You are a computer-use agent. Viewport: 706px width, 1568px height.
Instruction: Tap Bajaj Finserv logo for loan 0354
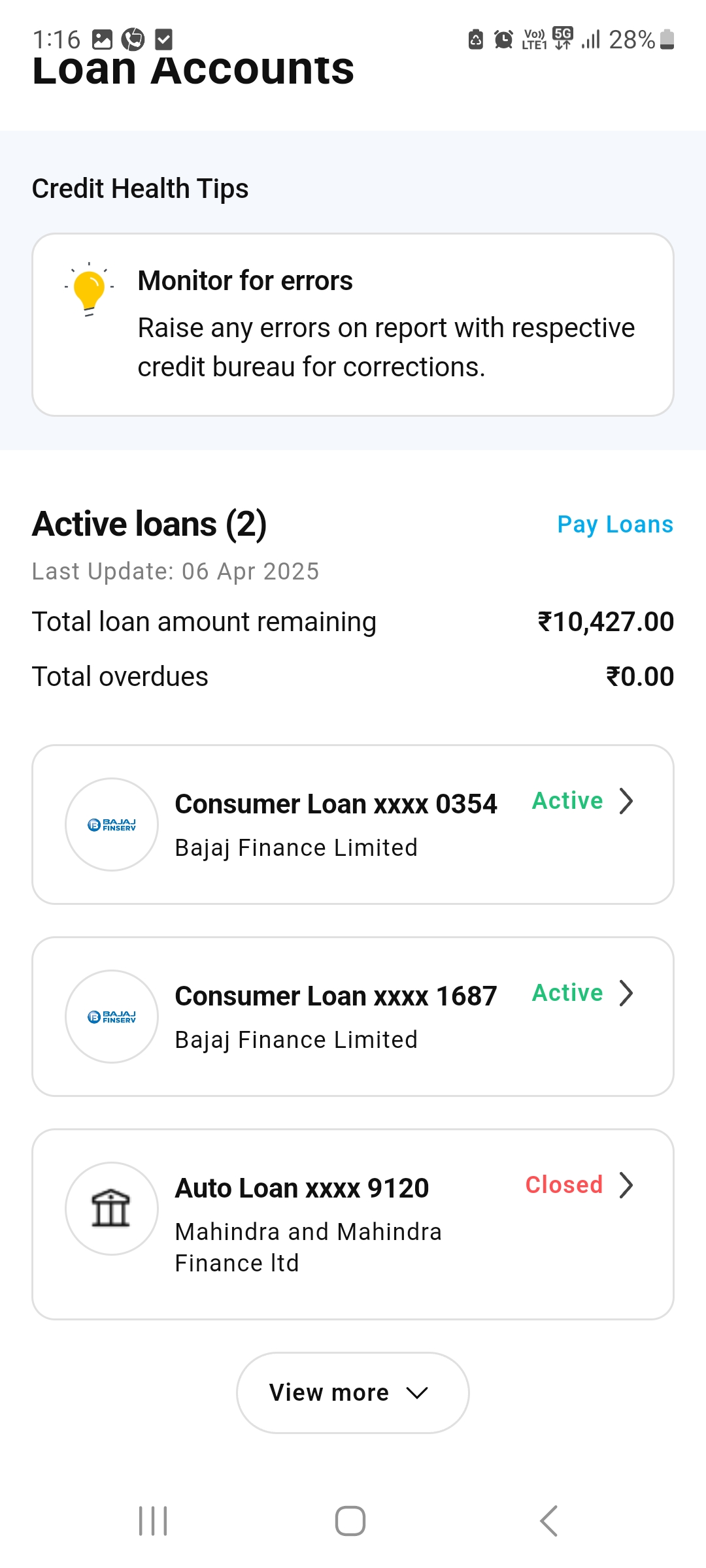coord(112,825)
